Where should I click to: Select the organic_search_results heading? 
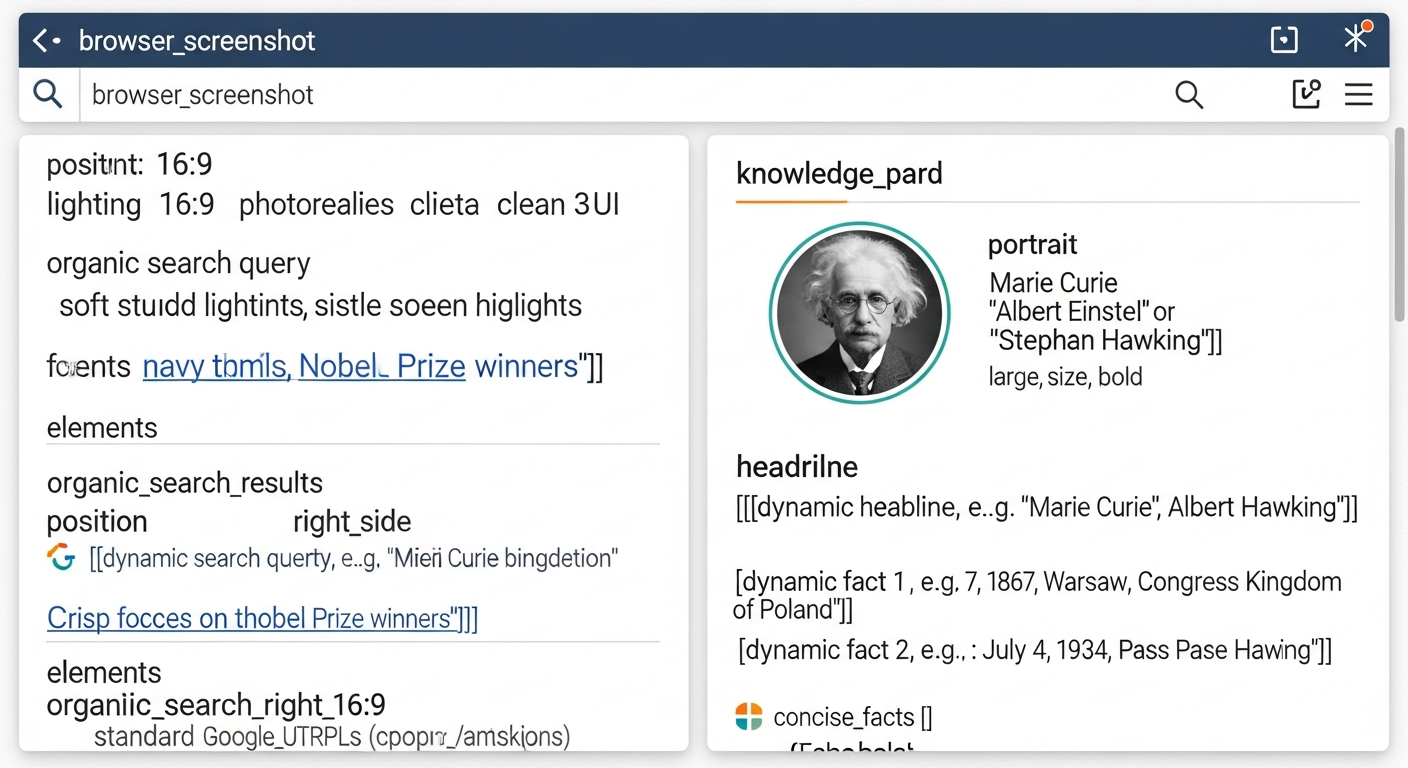[185, 483]
